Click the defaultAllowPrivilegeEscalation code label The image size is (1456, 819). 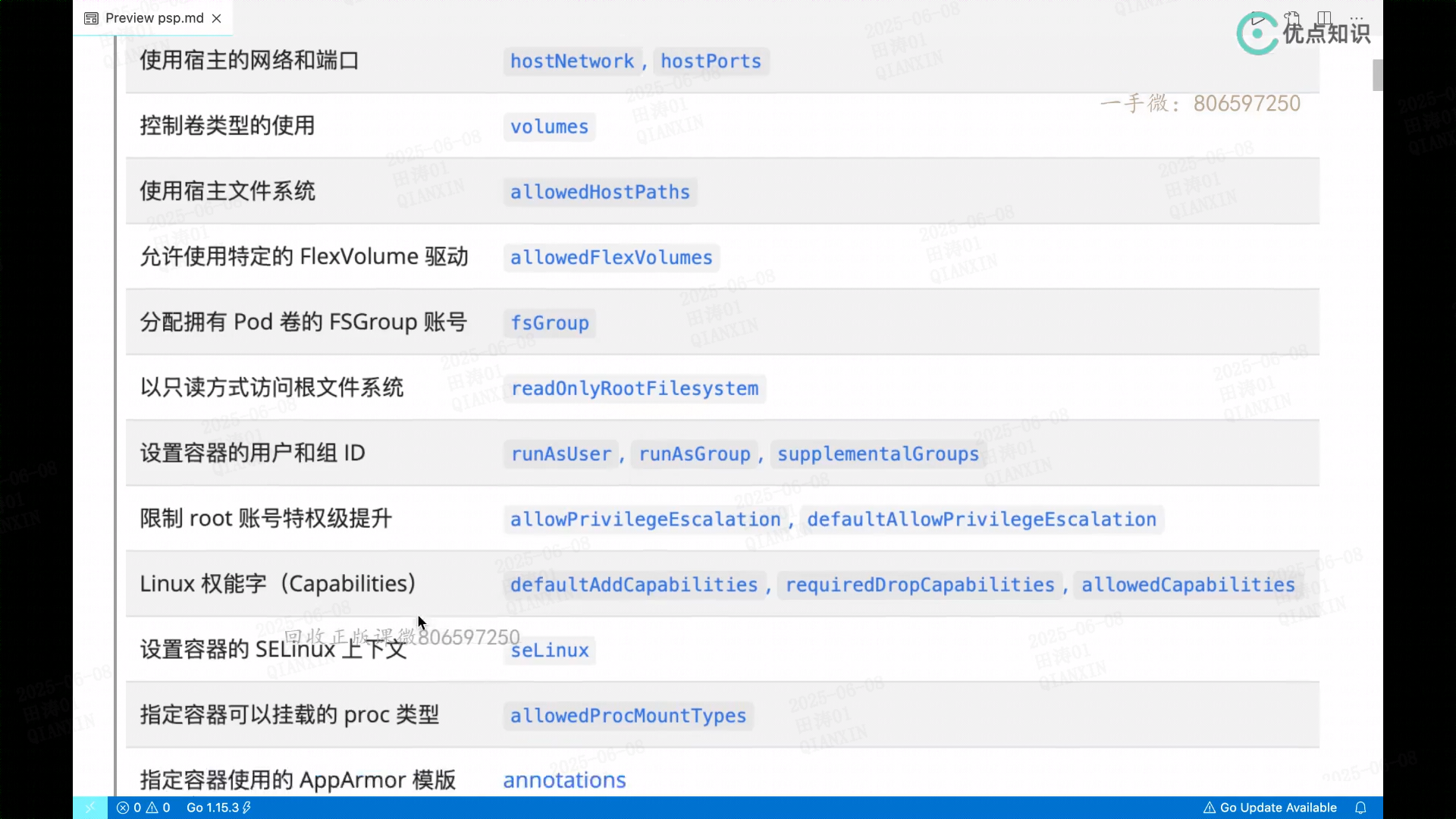click(x=981, y=519)
